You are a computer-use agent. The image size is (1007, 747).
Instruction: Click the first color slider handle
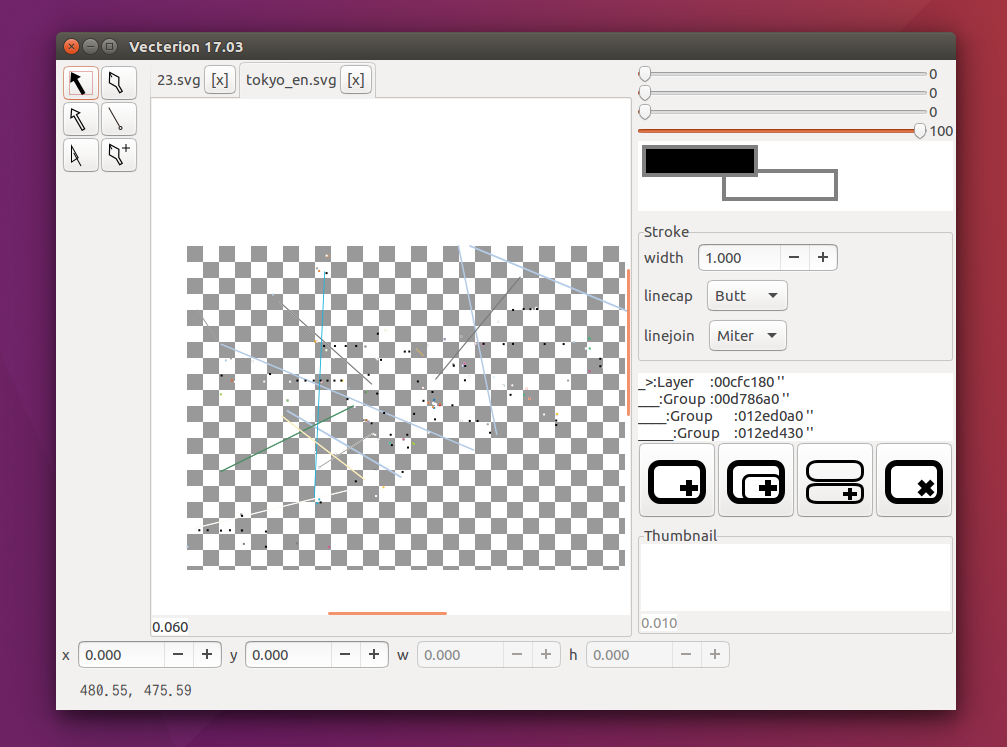coord(645,74)
